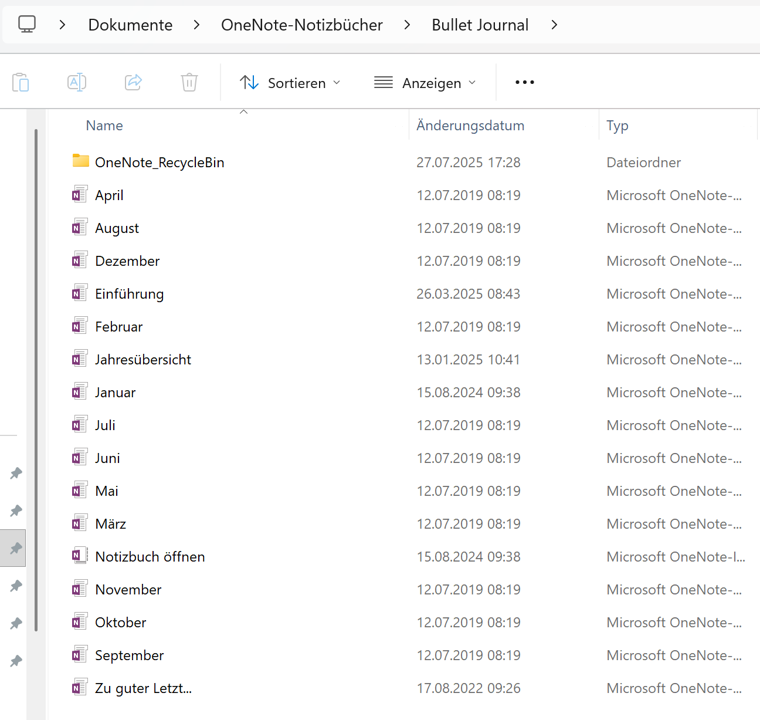Click the share icon in toolbar
Image resolution: width=760 pixels, height=720 pixels.
click(x=133, y=83)
